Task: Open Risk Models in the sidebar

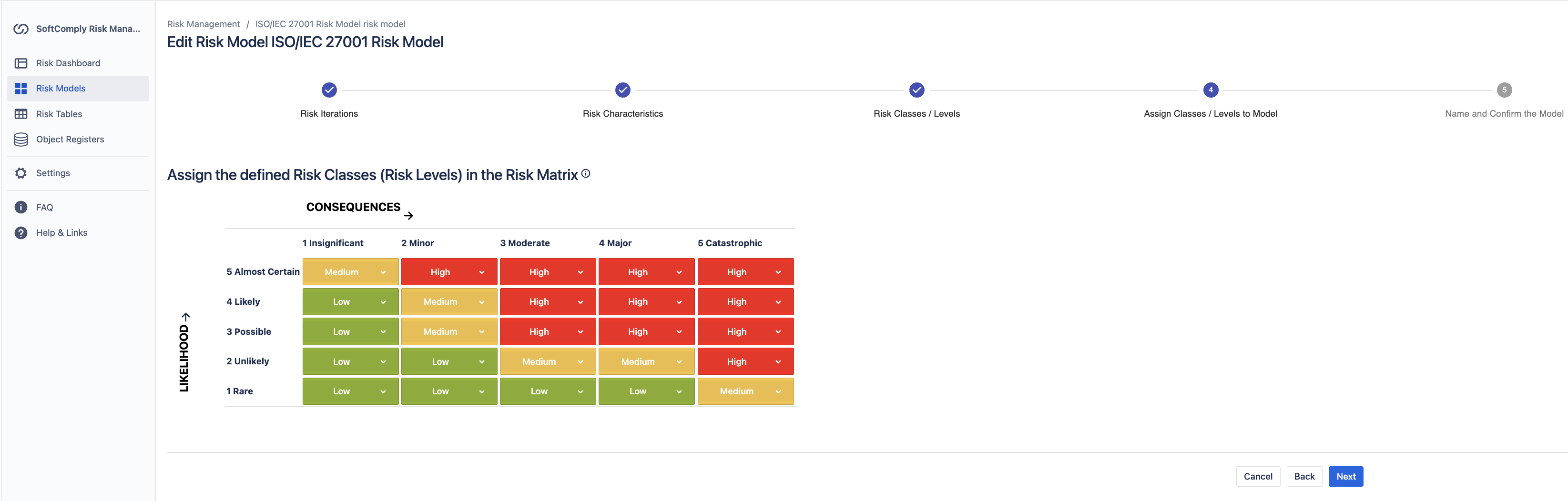Action: 61,89
